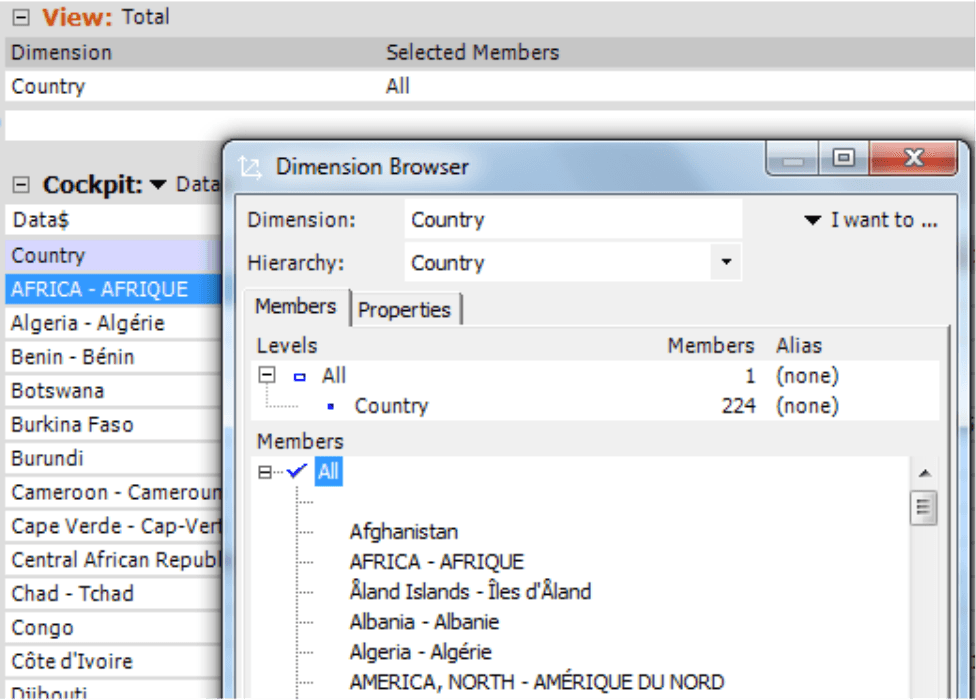This screenshot has width=976, height=700.
Task: Select Central African Republic in Cockpit list
Action: (114, 559)
